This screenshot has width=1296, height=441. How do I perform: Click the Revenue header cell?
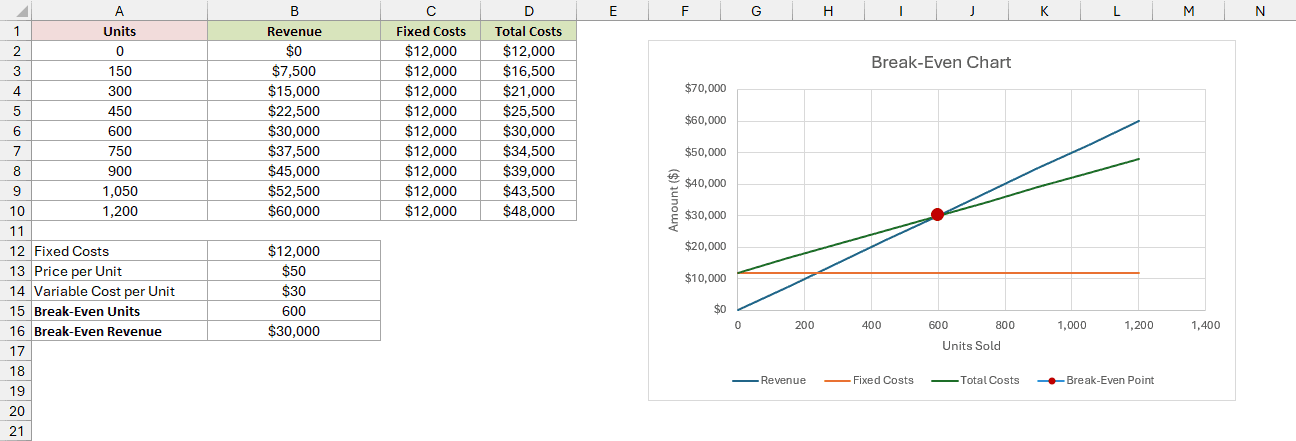pos(294,31)
